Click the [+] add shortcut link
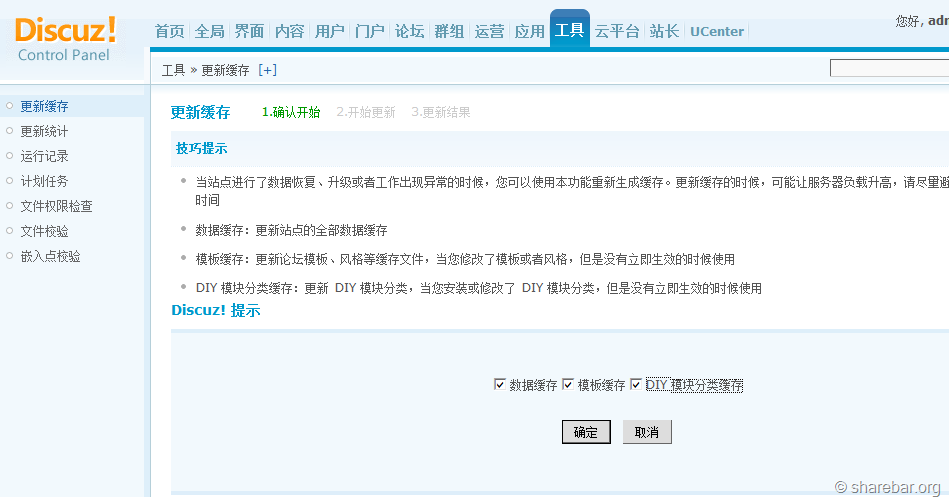The image size is (949, 497). [x=267, y=70]
